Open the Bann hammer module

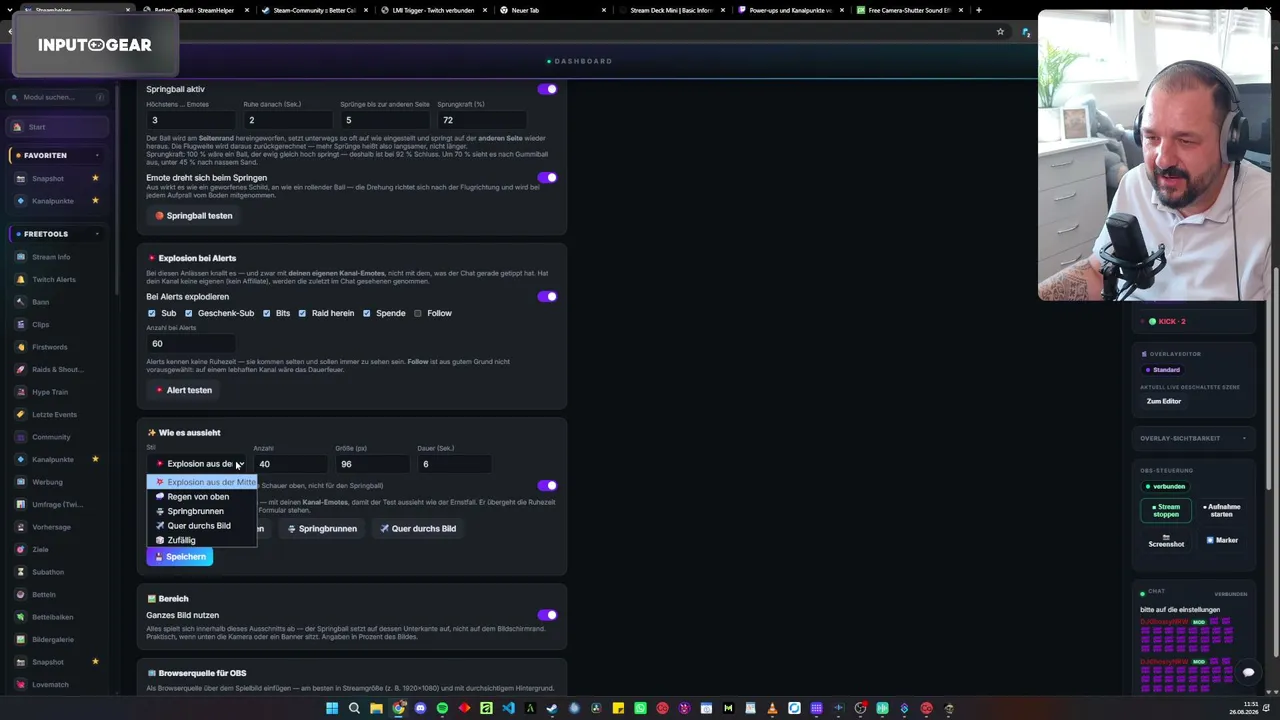[20, 302]
